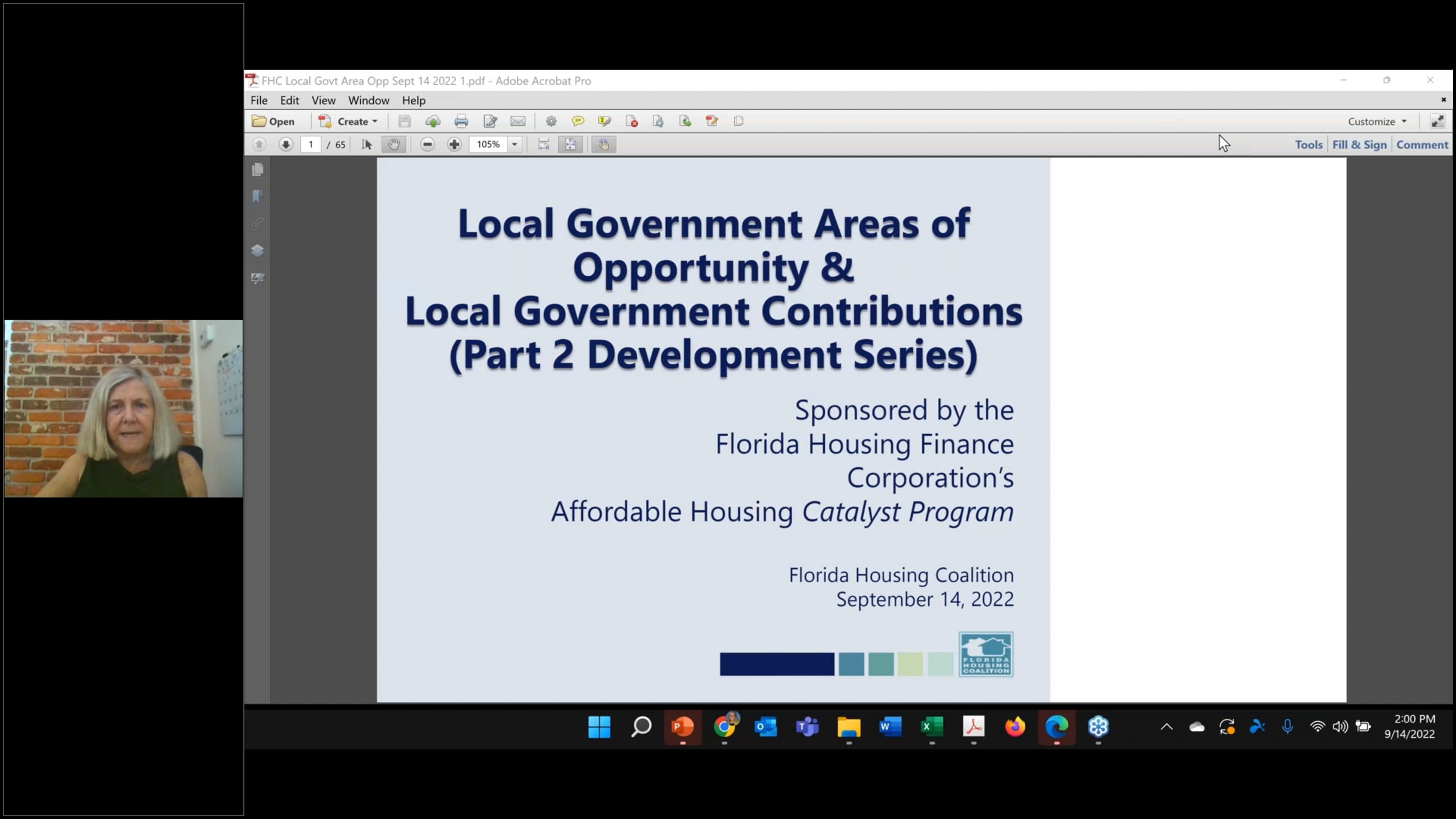This screenshot has height=819, width=1456.
Task: Show the Bookmarks panel
Action: 258,197
